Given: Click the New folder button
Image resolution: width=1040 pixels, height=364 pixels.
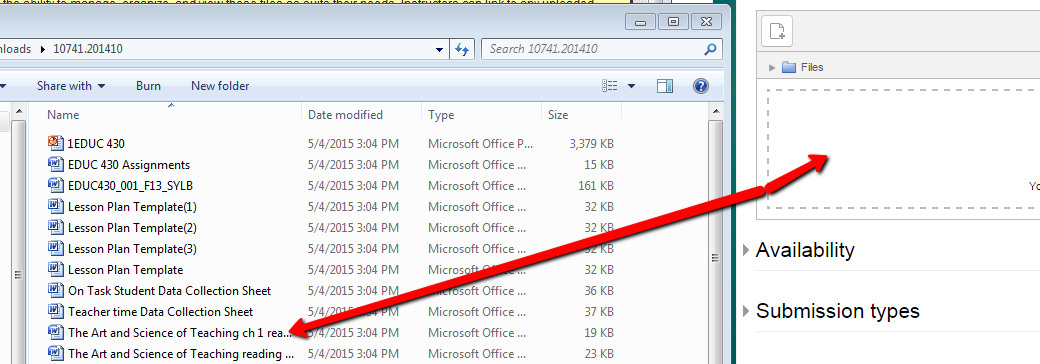Looking at the screenshot, I should click(220, 86).
